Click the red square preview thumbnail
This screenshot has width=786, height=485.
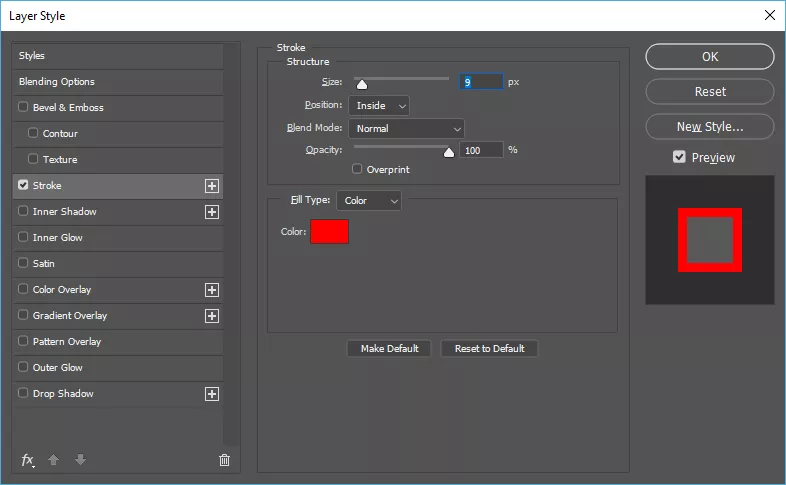pyautogui.click(x=710, y=240)
